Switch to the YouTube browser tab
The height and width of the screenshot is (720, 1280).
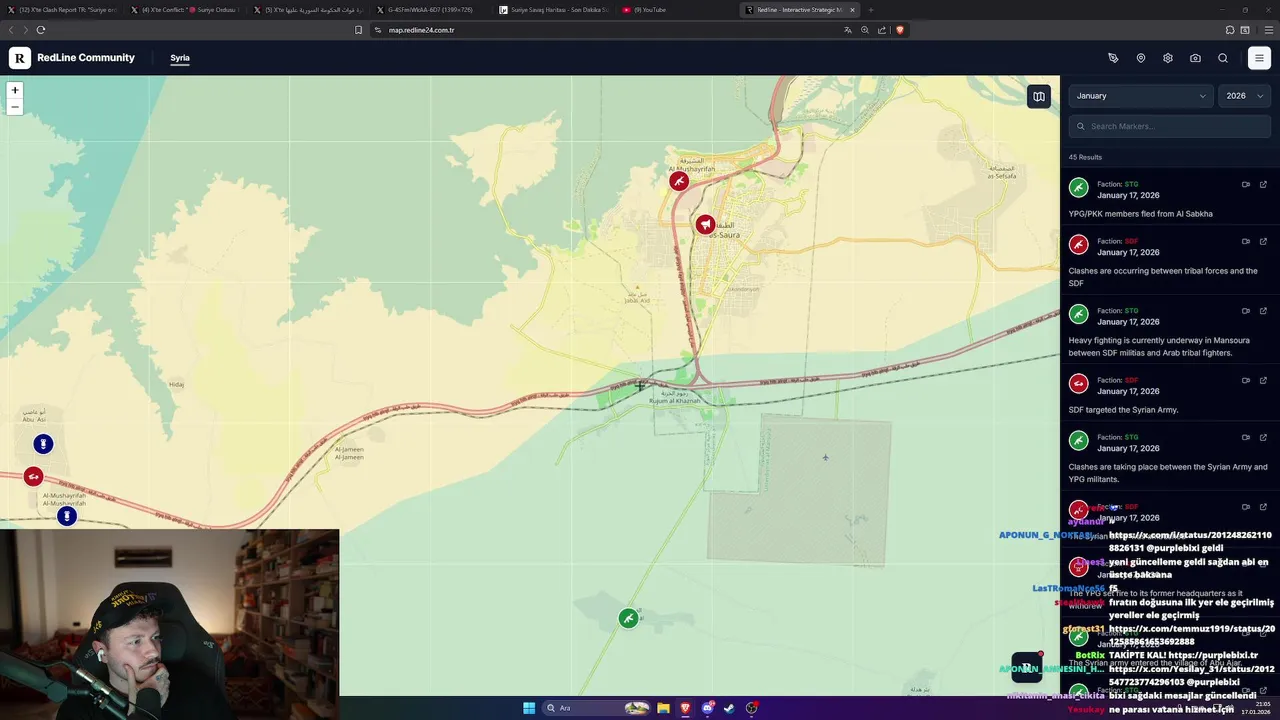(677, 10)
